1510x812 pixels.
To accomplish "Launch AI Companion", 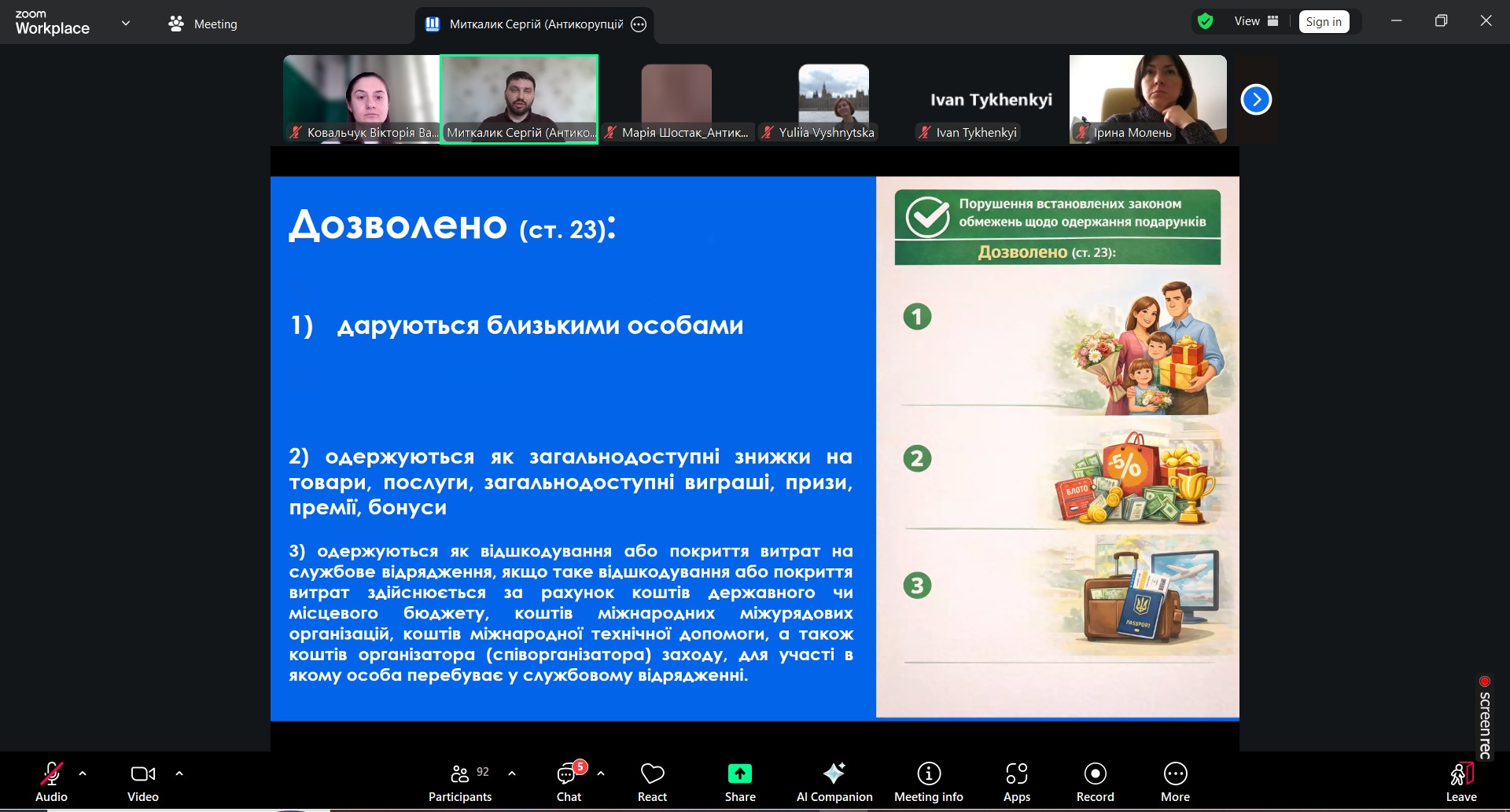I will 834,782.
